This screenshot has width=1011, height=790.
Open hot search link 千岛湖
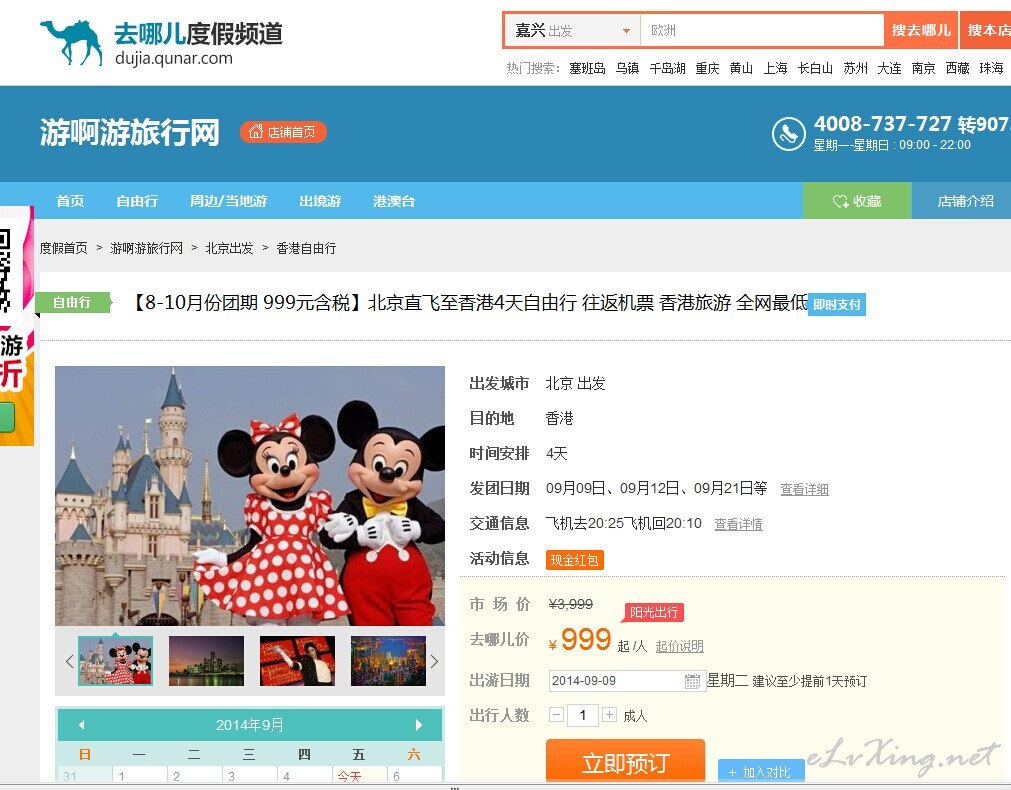667,68
